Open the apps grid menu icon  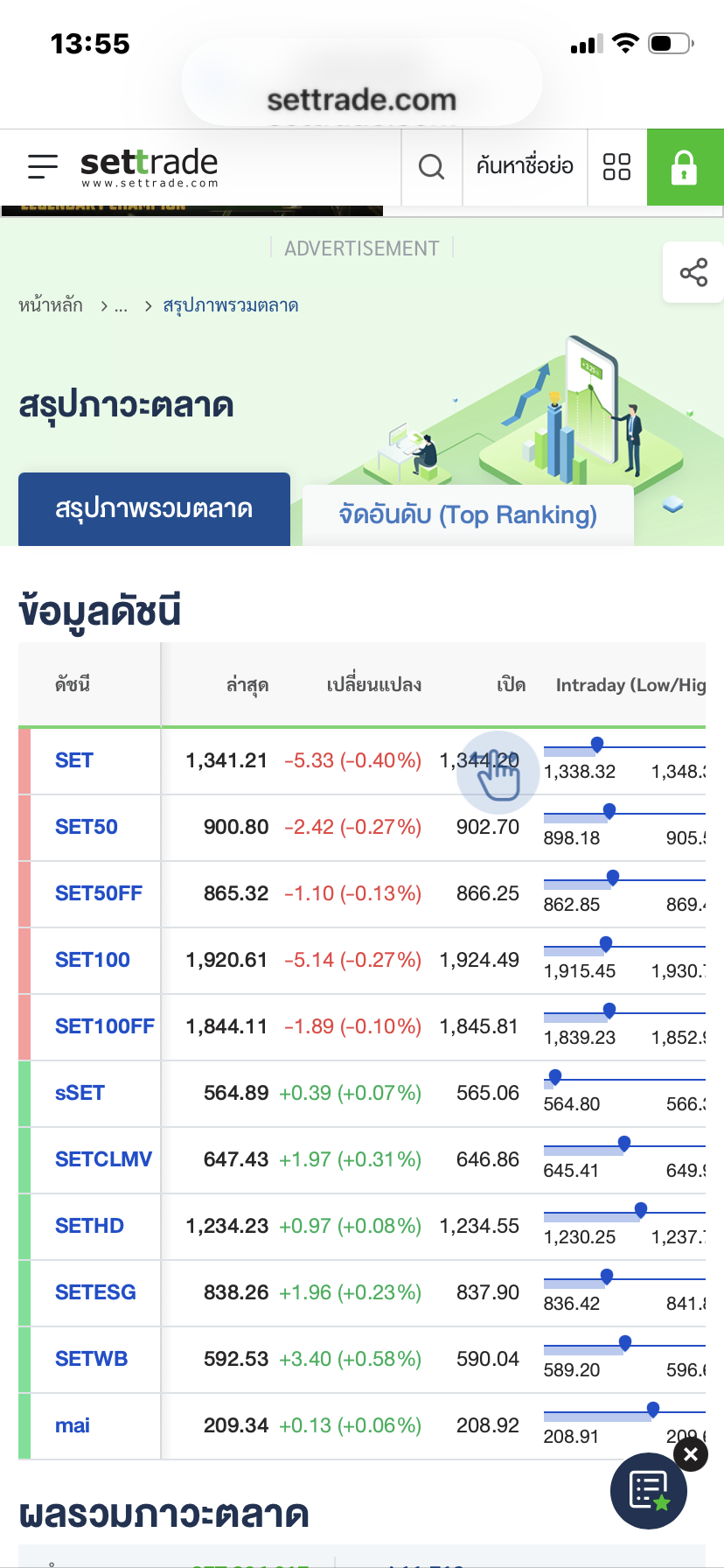tap(616, 166)
